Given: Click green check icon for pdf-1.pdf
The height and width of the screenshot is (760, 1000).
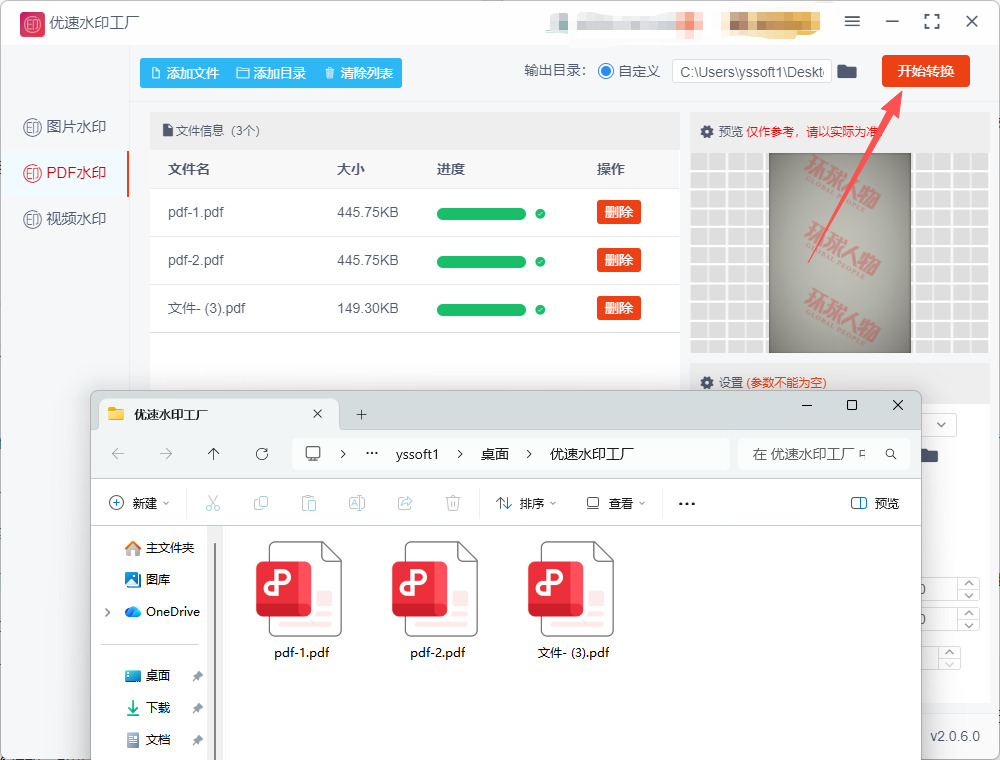Looking at the screenshot, I should point(540,214).
